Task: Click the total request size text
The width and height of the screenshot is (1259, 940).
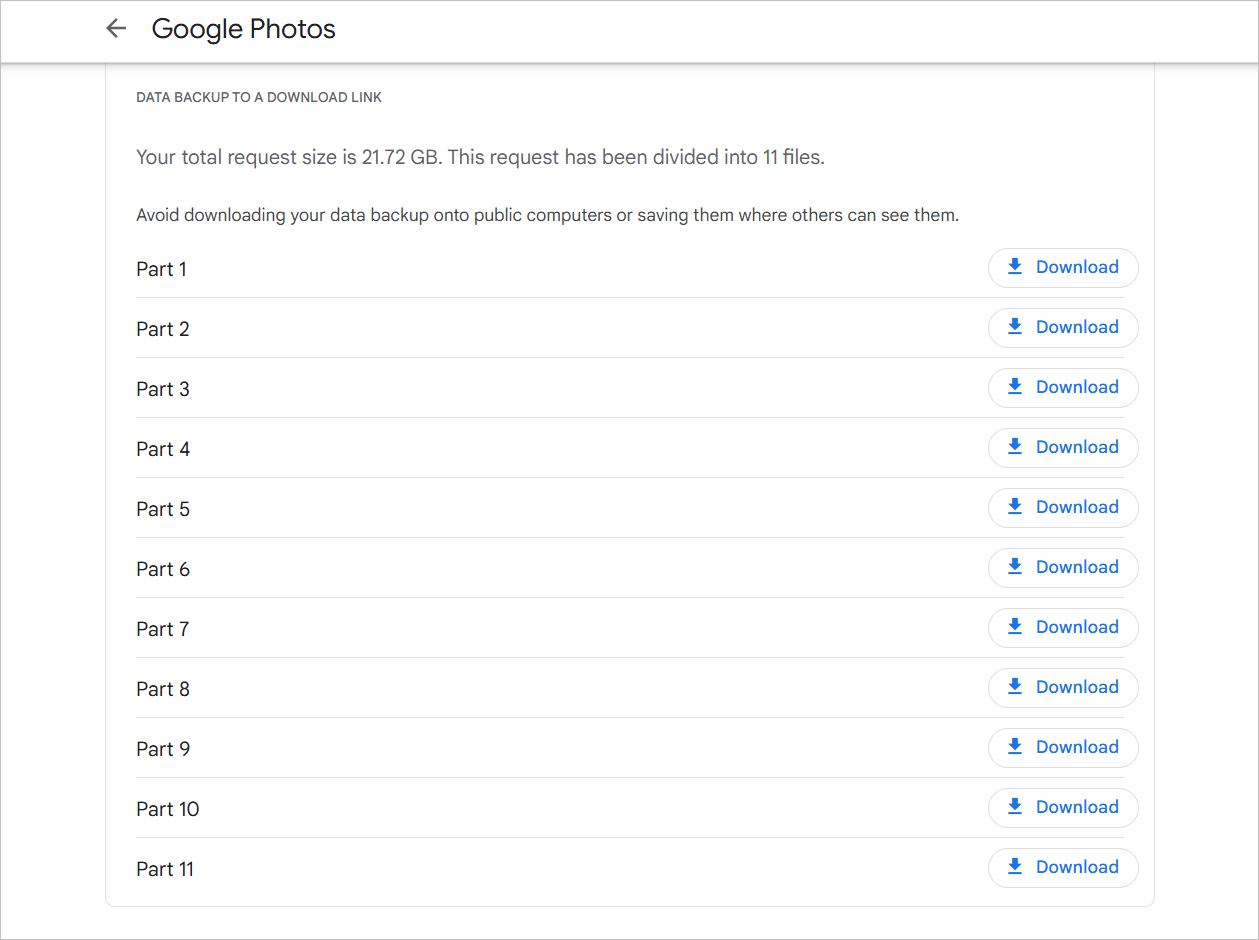Action: click(x=480, y=157)
